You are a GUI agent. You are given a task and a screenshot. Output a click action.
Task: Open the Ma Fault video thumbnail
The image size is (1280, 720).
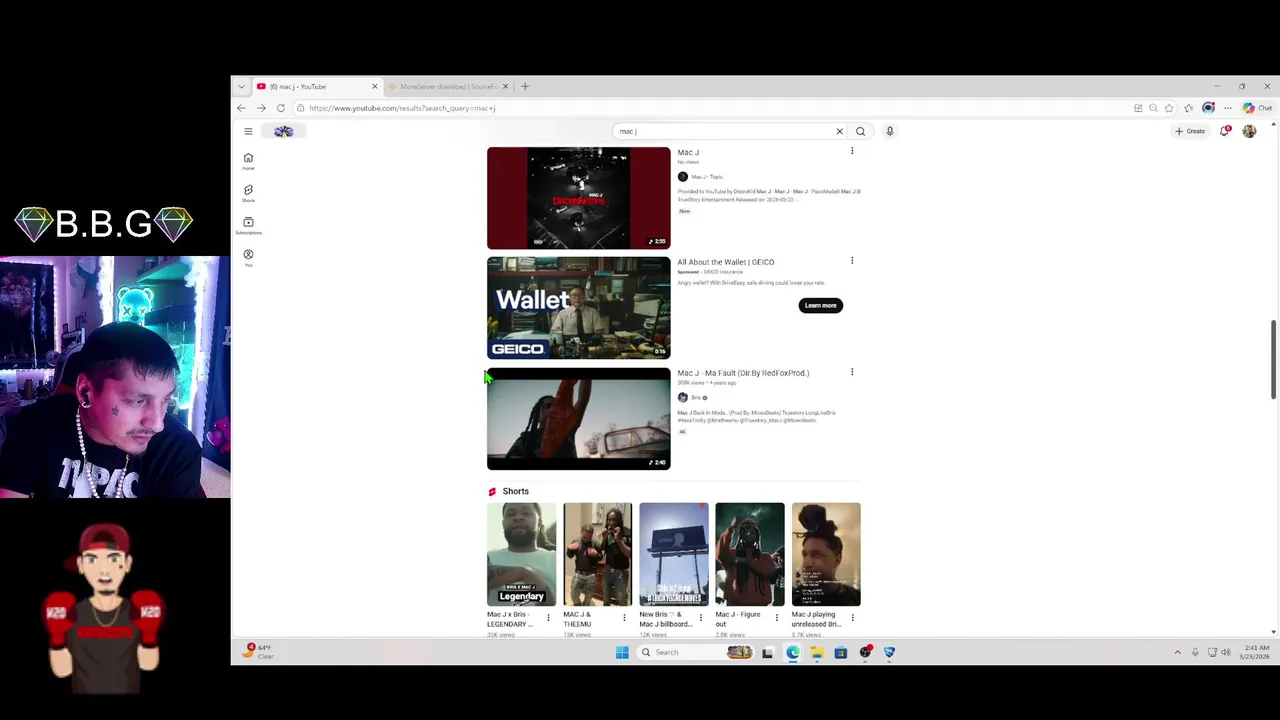pos(578,419)
